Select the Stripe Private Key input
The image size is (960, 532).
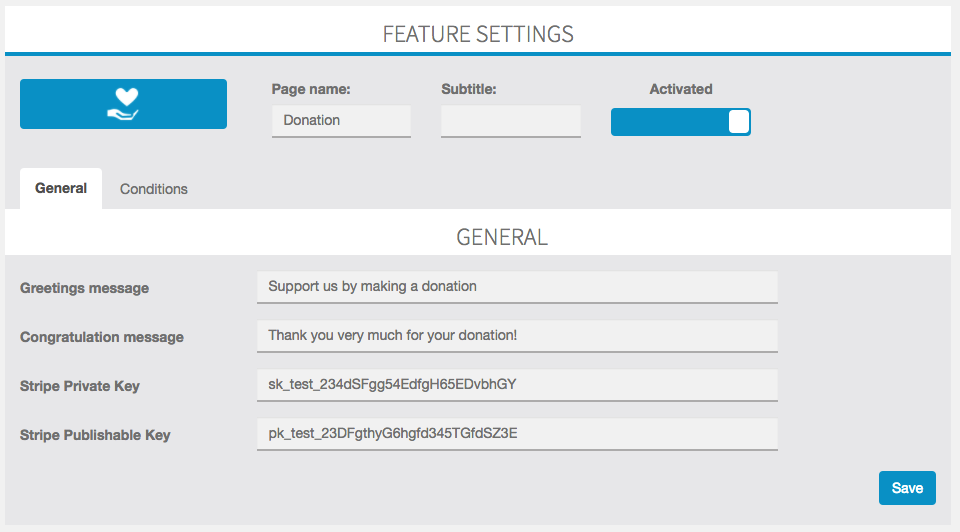[517, 385]
